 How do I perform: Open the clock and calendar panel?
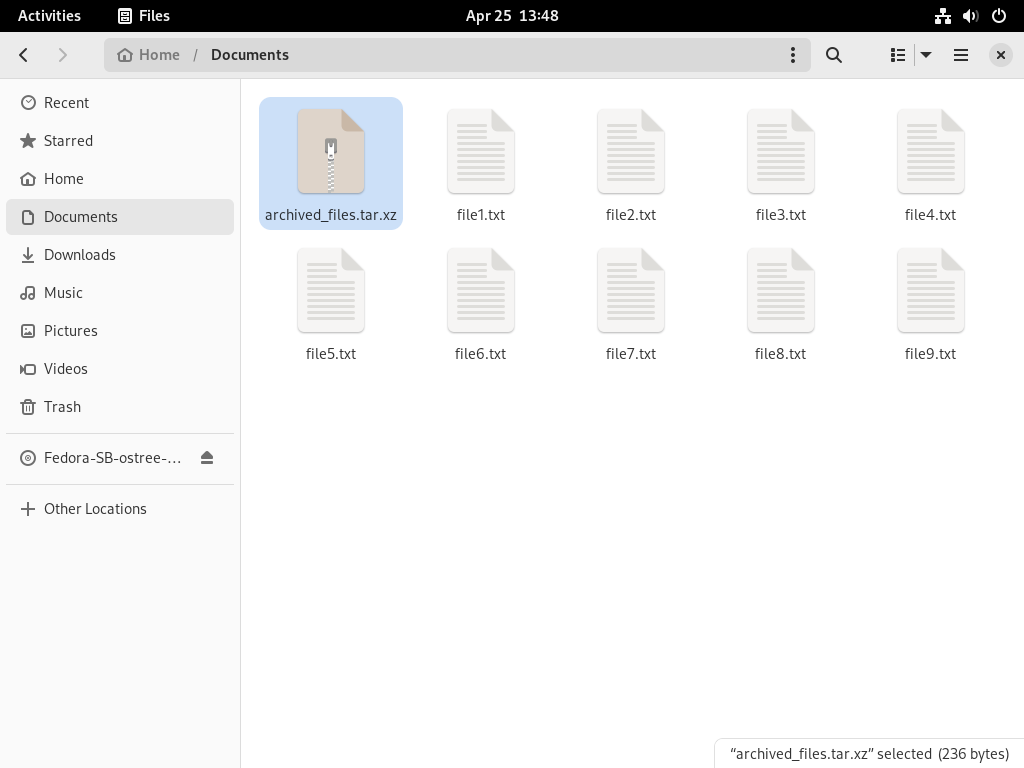512,16
